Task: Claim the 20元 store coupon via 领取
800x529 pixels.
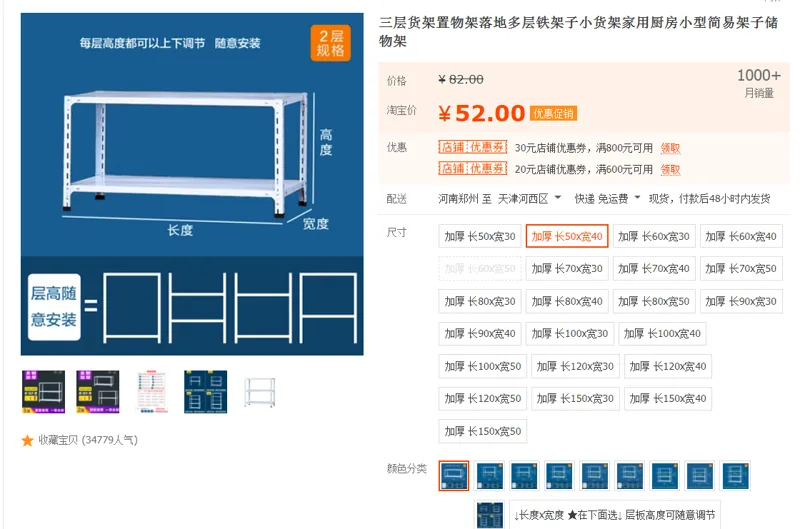Action: click(x=670, y=169)
